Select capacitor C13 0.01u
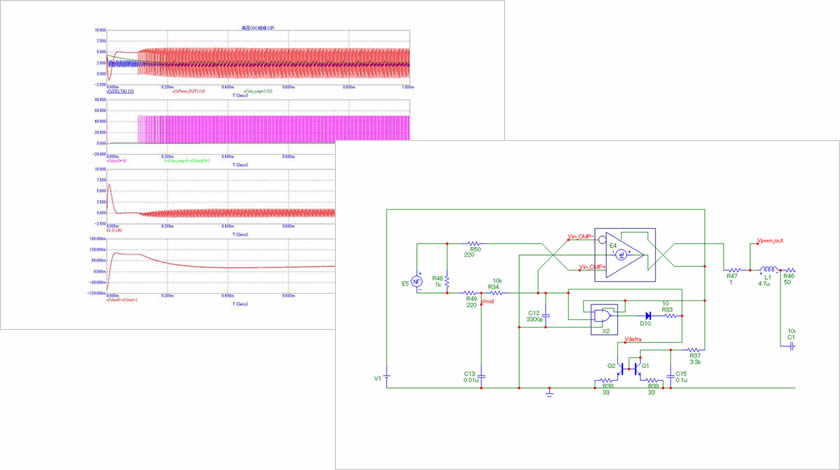Viewport: 840px width, 470px height. [x=481, y=376]
